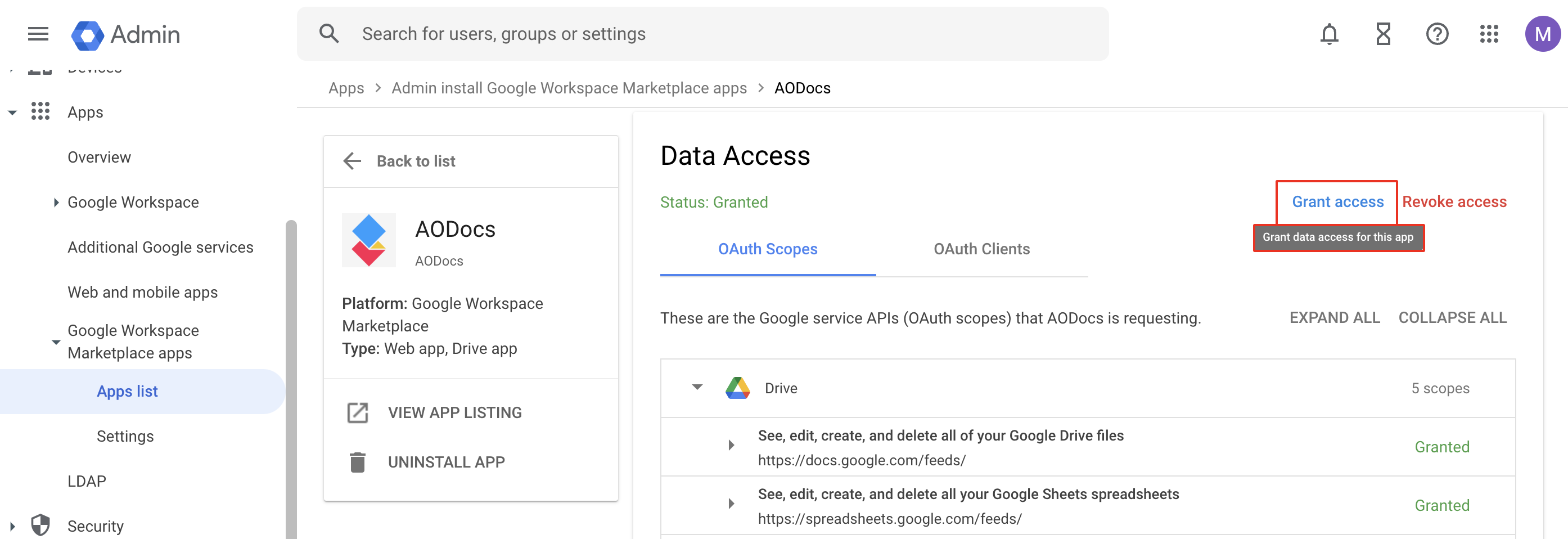This screenshot has width=1568, height=539.
Task: Click the Apps grid icon in sidebar
Action: [40, 111]
